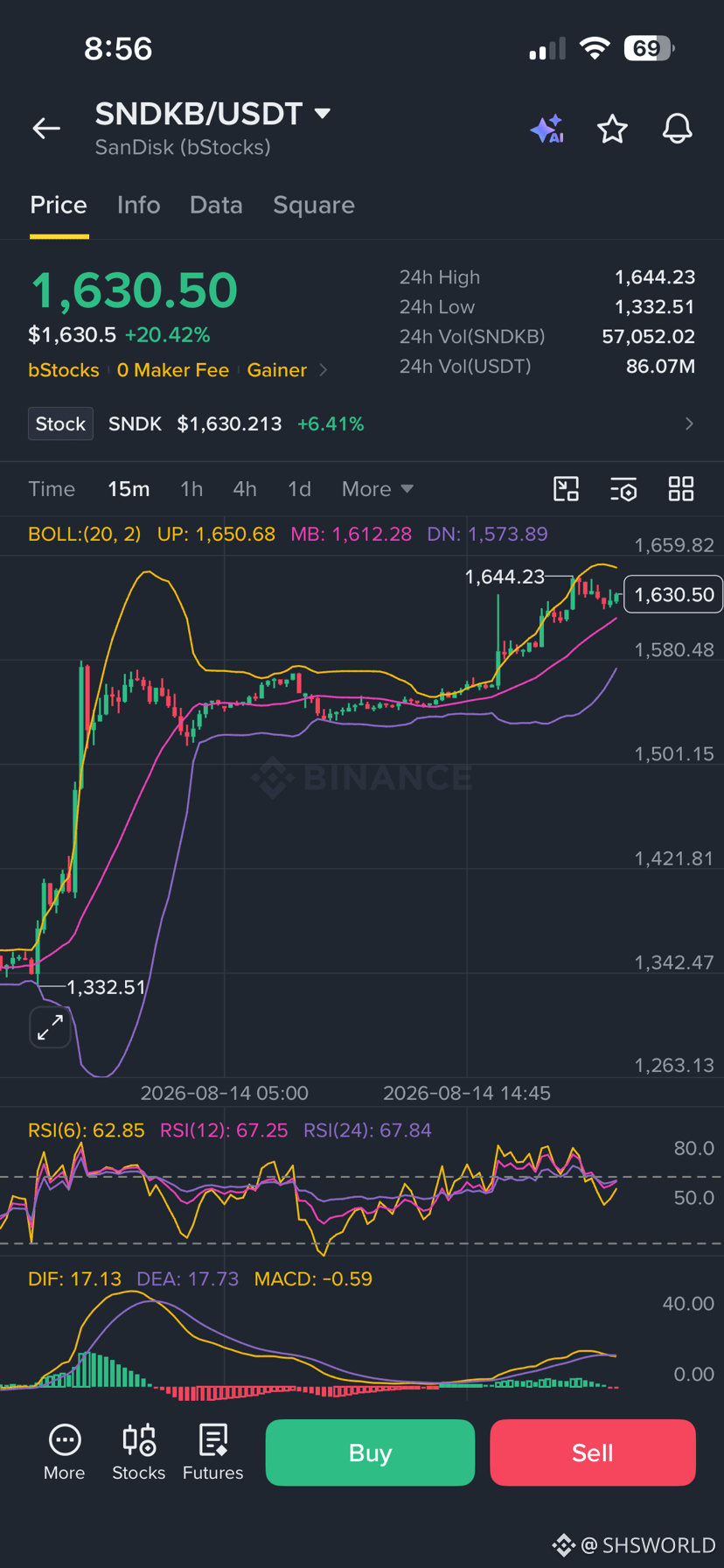Expand the More timeframe dropdown
Screen dimensions: 724x1568
point(378,489)
